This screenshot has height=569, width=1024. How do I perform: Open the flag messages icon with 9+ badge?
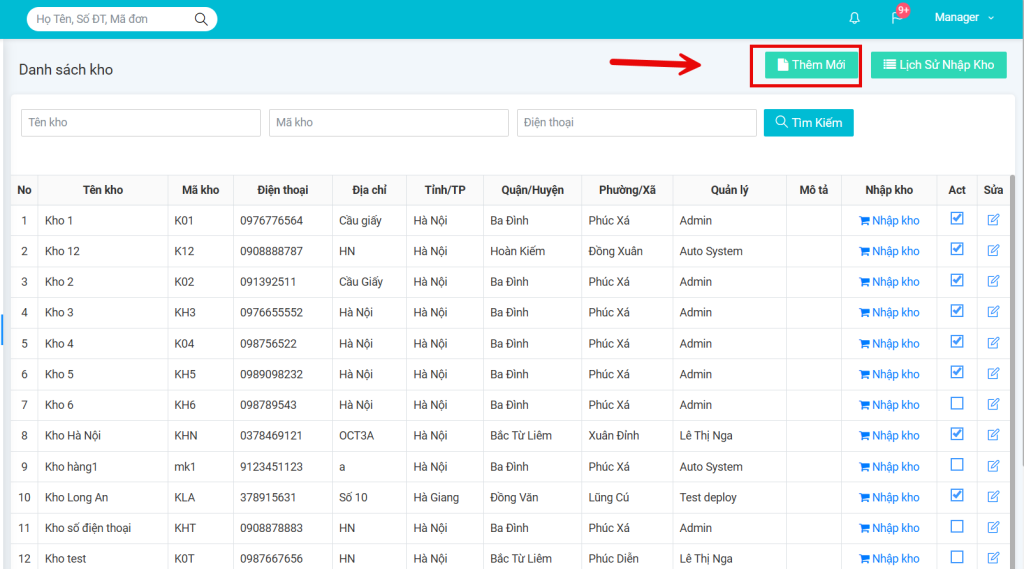[x=897, y=18]
